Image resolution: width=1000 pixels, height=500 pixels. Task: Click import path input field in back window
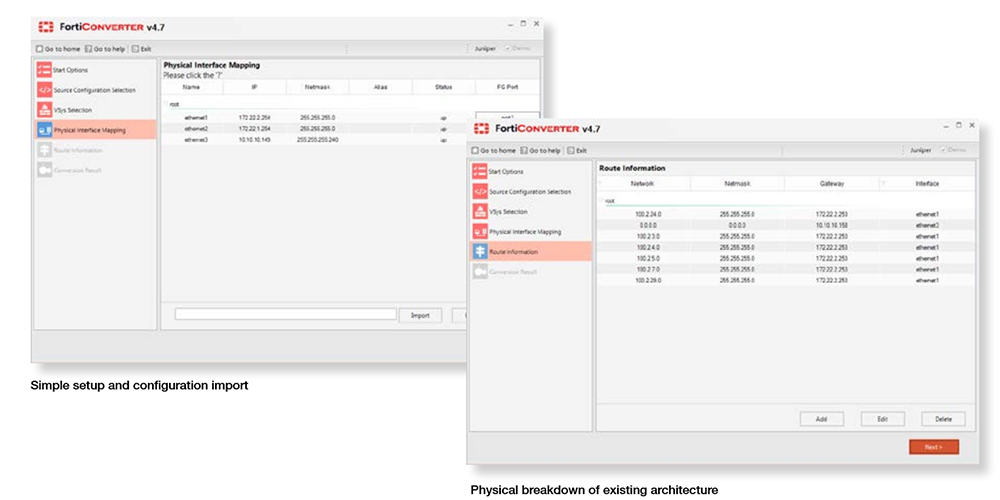click(286, 314)
